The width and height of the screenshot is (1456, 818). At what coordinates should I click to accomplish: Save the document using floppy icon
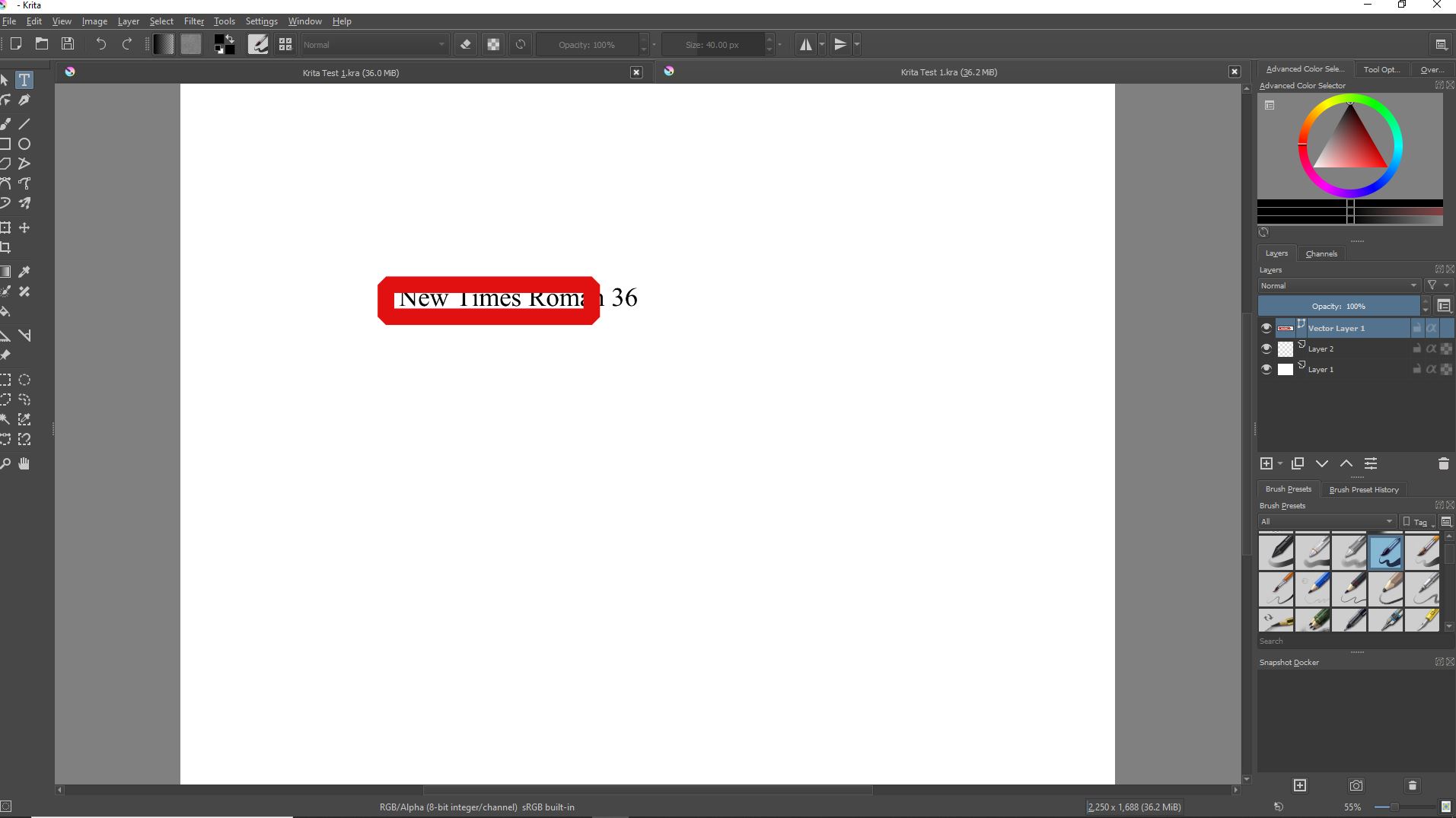click(68, 44)
